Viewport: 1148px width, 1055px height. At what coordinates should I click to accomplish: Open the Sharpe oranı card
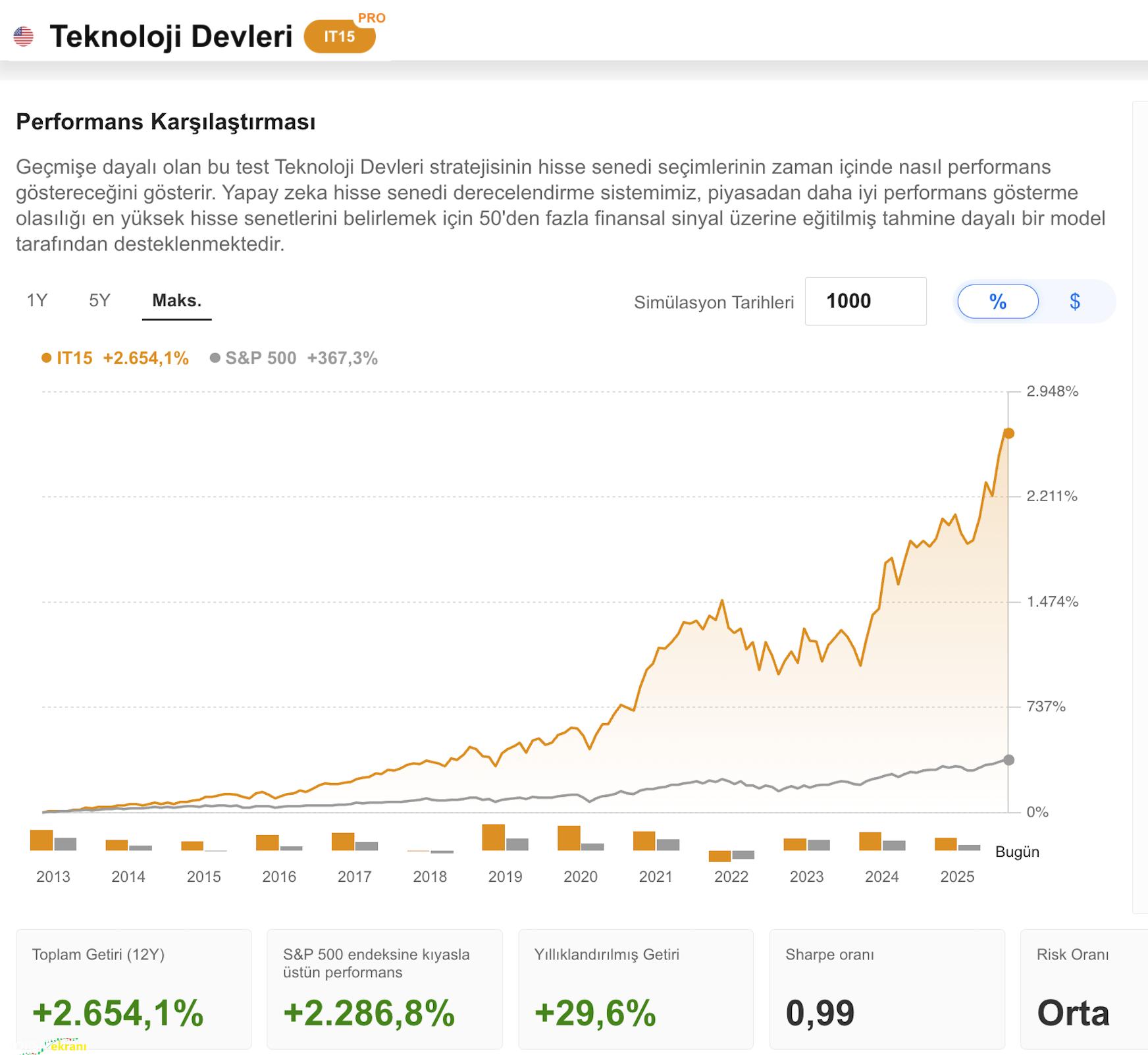click(887, 988)
